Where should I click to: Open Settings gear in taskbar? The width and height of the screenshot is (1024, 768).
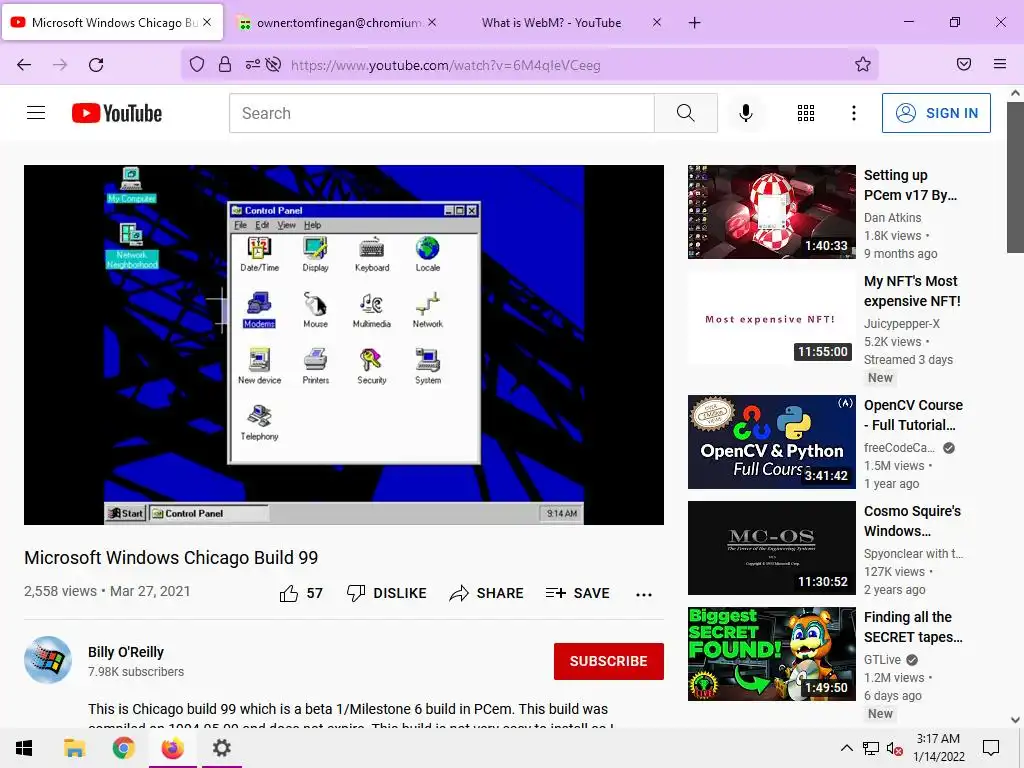pos(222,748)
